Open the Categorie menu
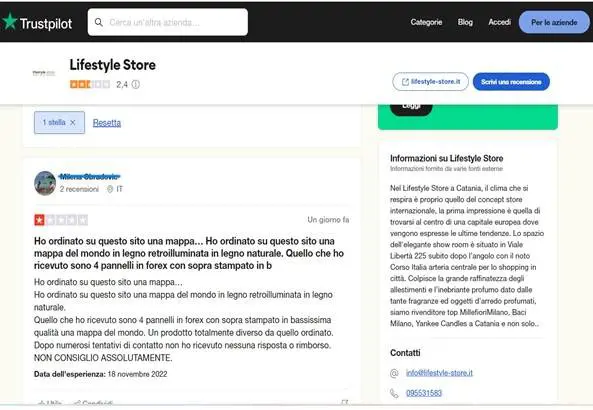 tap(426, 22)
